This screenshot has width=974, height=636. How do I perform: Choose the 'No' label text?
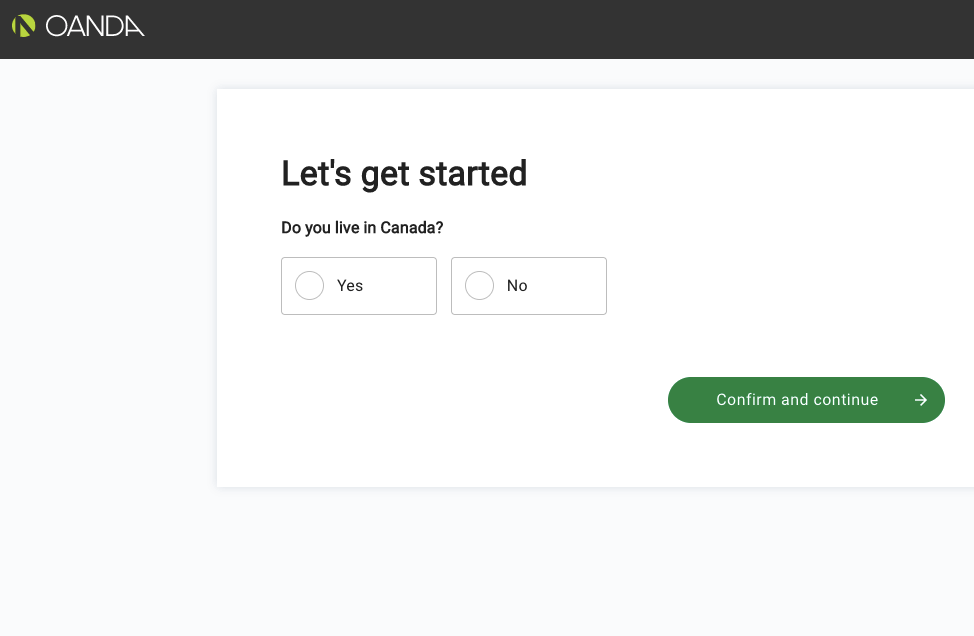tap(517, 286)
